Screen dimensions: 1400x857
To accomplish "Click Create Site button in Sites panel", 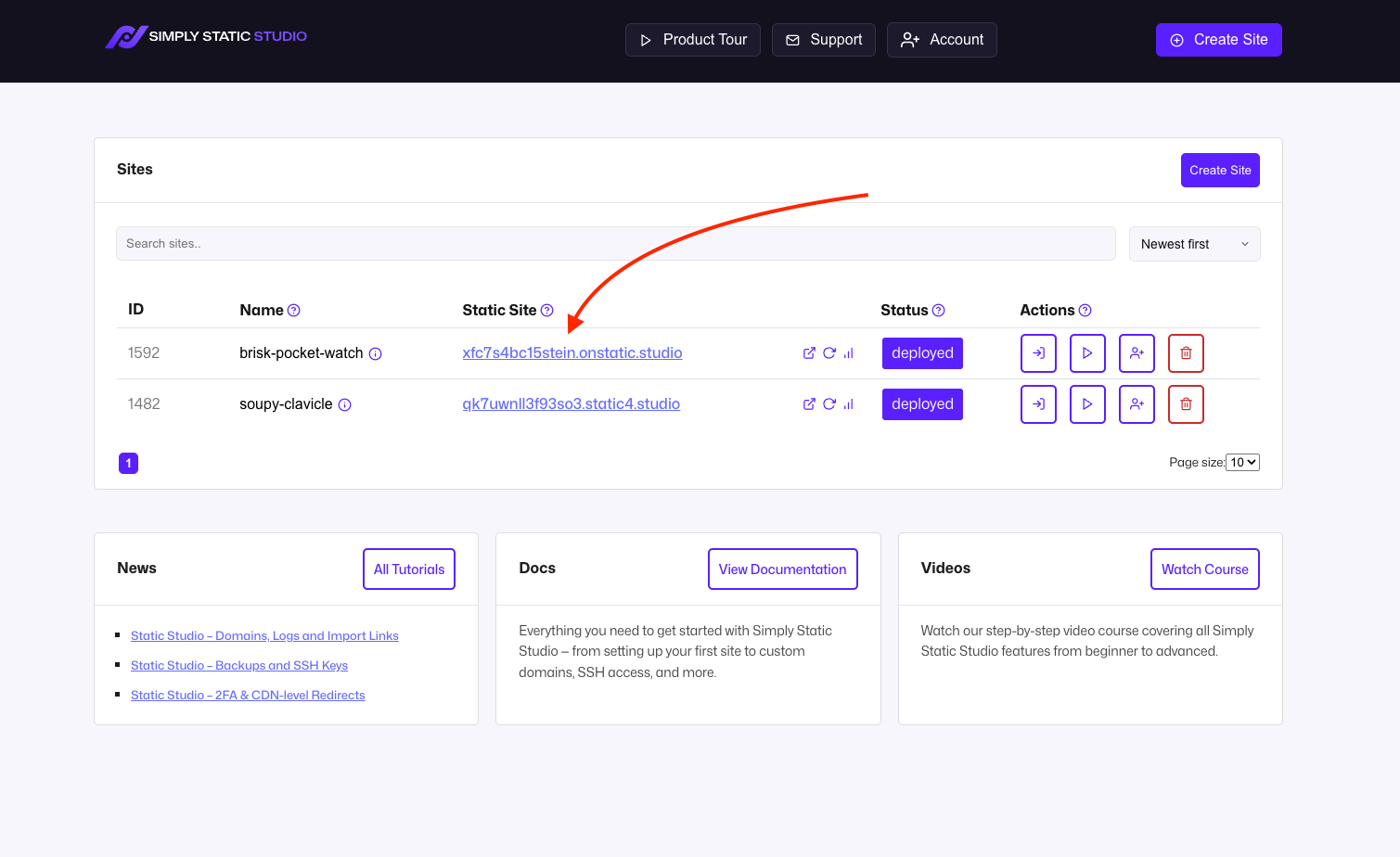I will click(x=1220, y=171).
